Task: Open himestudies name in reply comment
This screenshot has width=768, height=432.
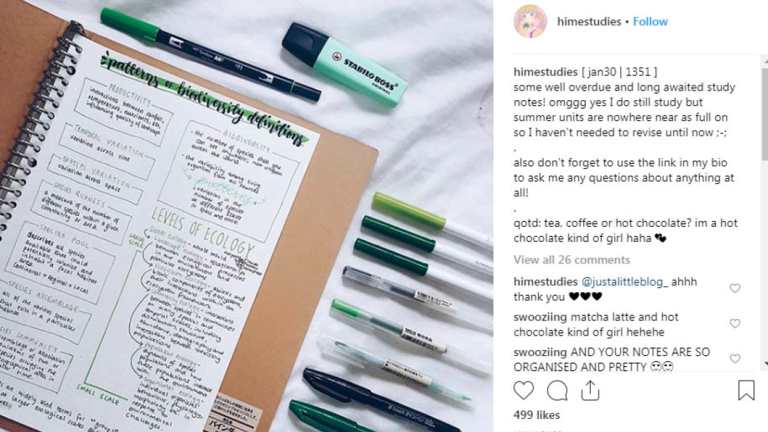Action: click(545, 282)
